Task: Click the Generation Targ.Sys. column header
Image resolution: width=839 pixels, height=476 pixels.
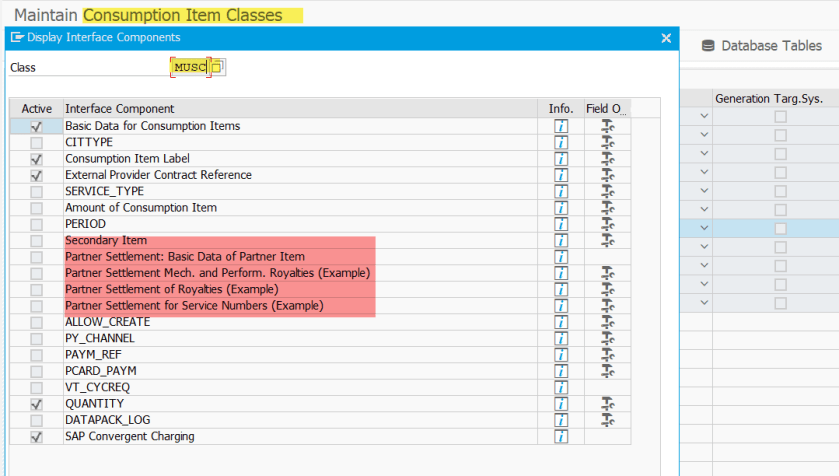Action: click(769, 98)
